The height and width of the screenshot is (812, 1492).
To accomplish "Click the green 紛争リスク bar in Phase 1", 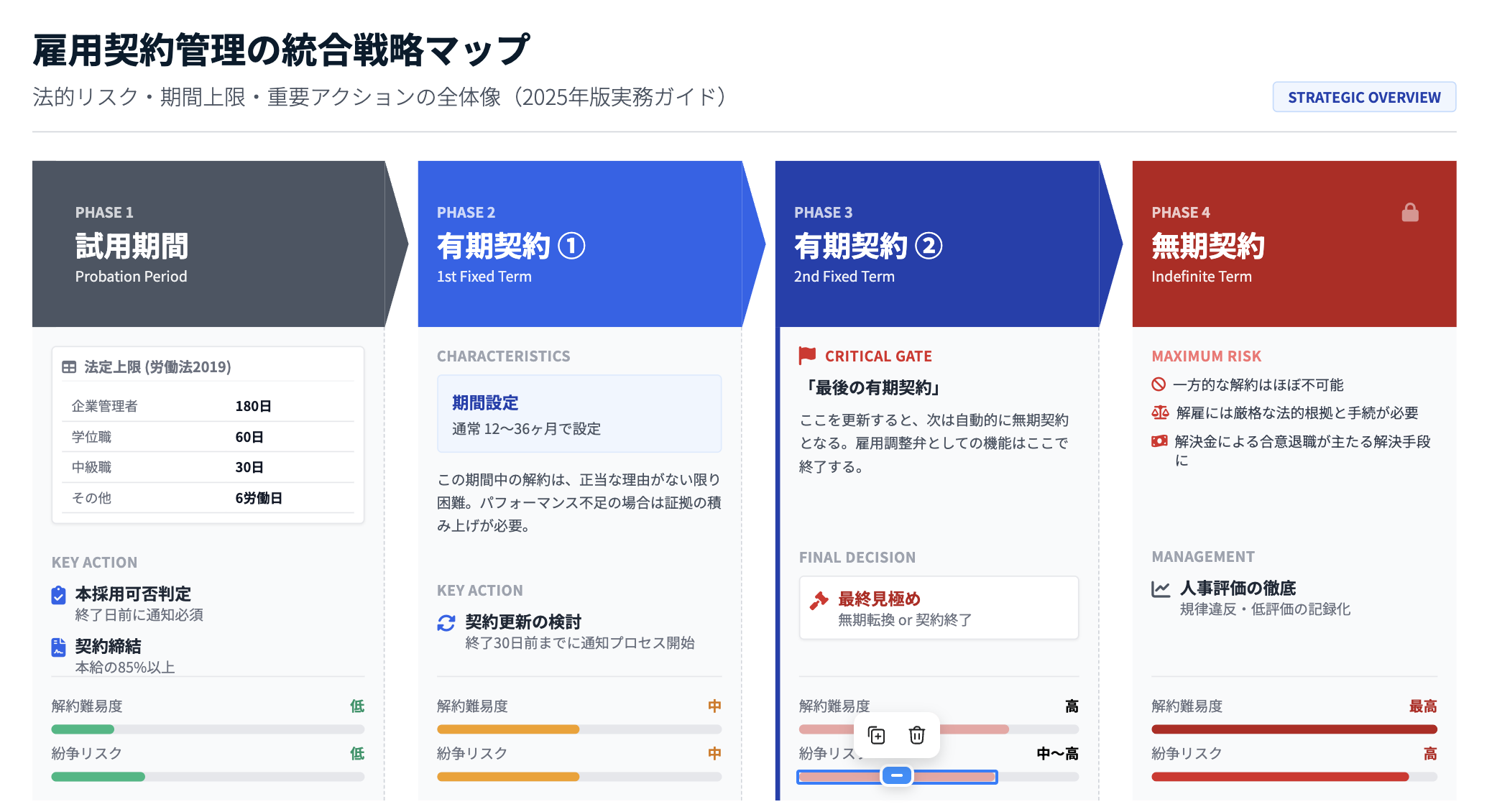I will tap(98, 777).
